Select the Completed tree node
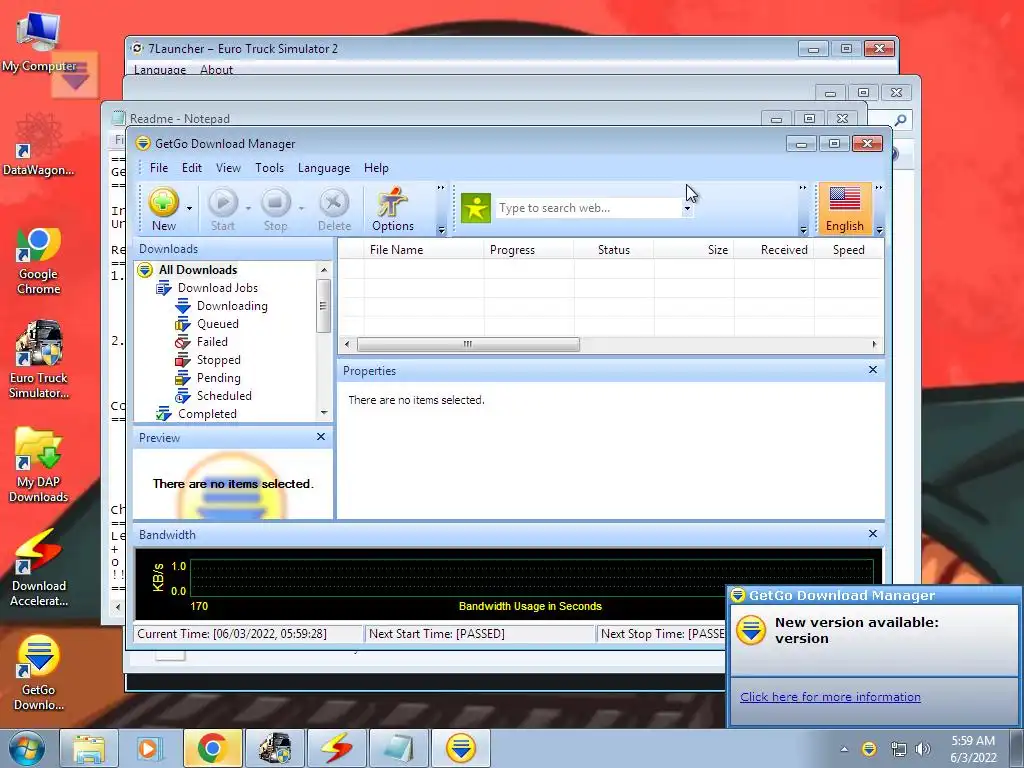The image size is (1024, 768). click(207, 414)
